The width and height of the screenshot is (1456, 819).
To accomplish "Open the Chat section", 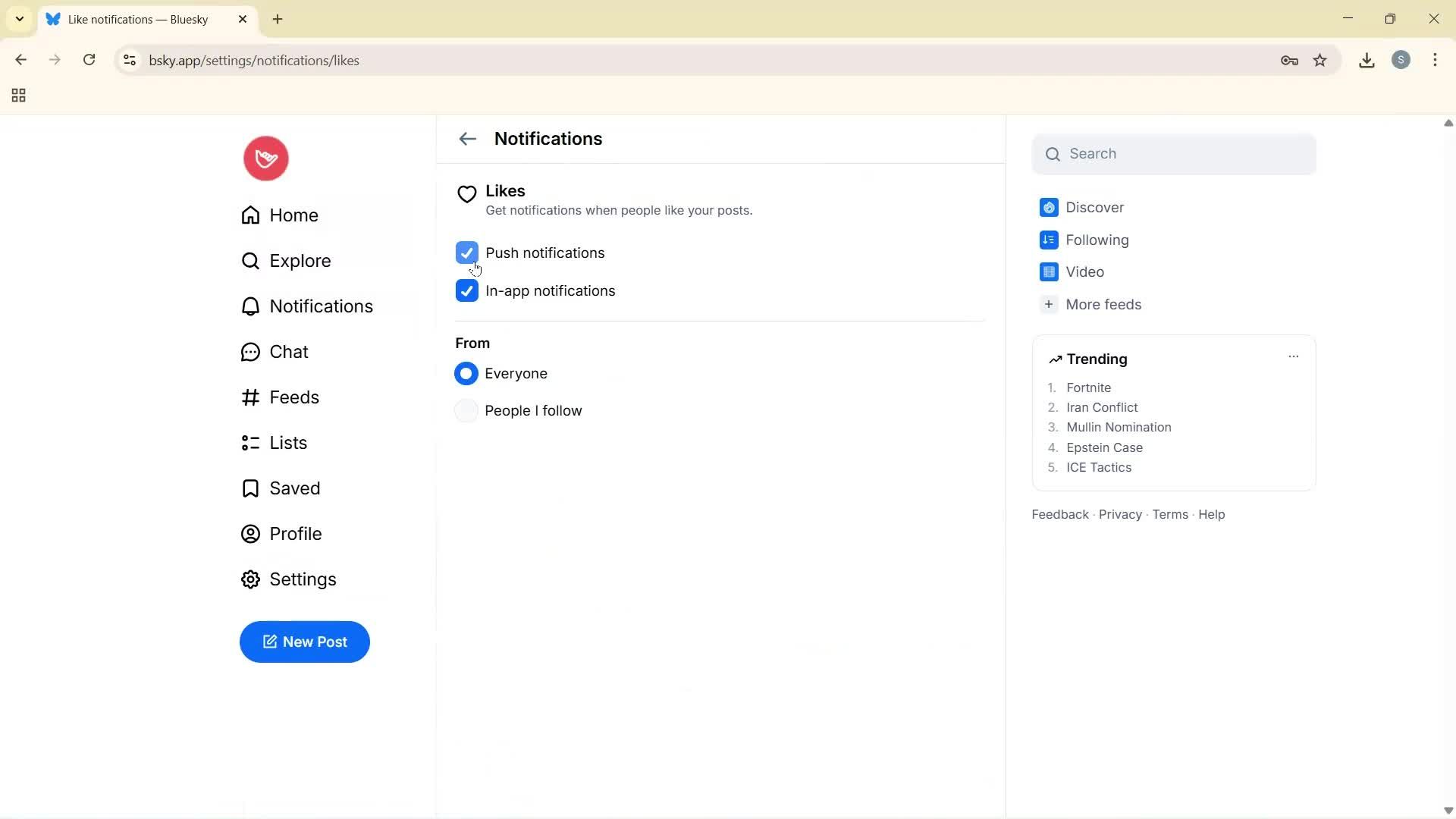I will (x=289, y=351).
